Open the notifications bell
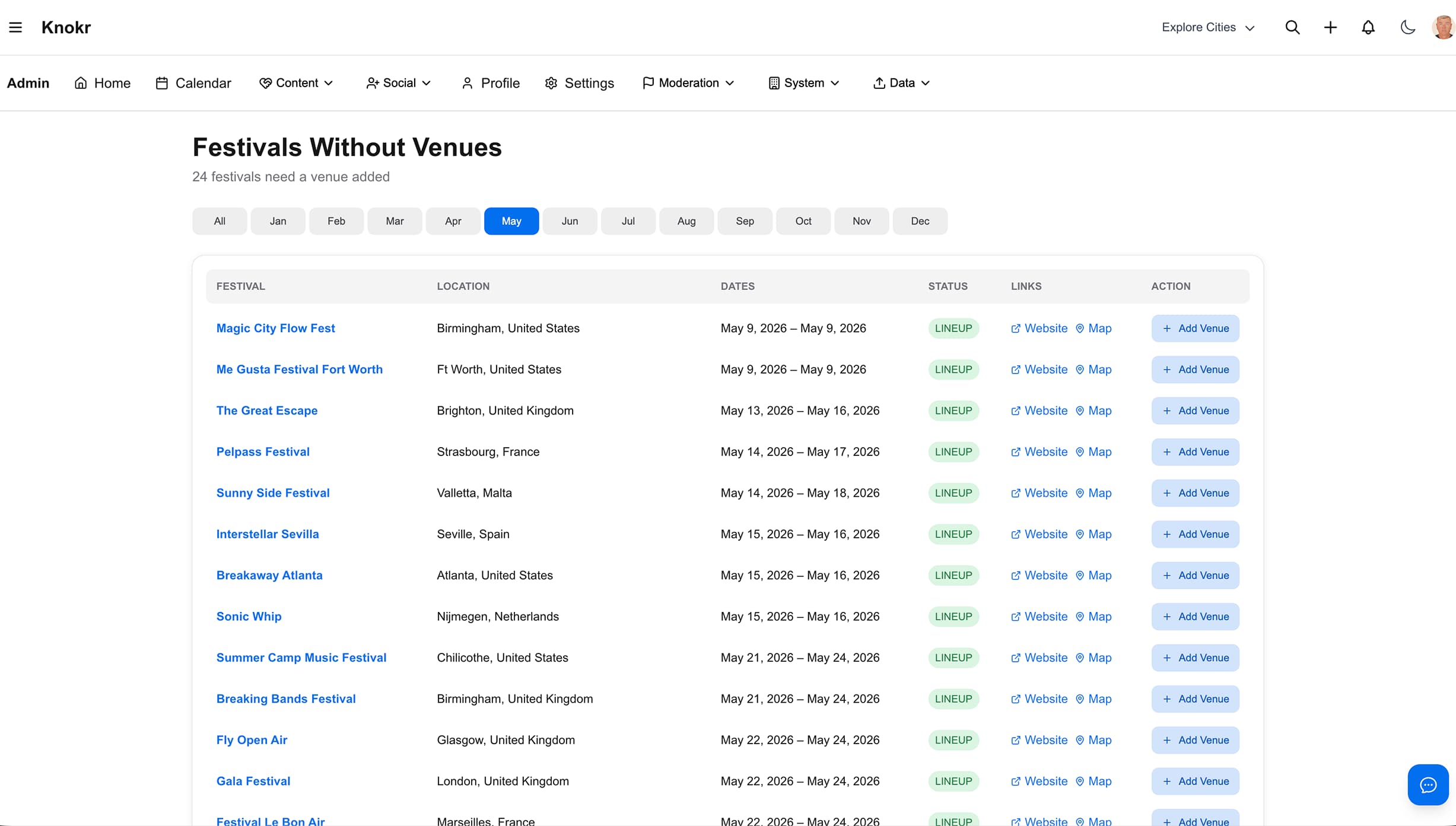 pos(1368,27)
